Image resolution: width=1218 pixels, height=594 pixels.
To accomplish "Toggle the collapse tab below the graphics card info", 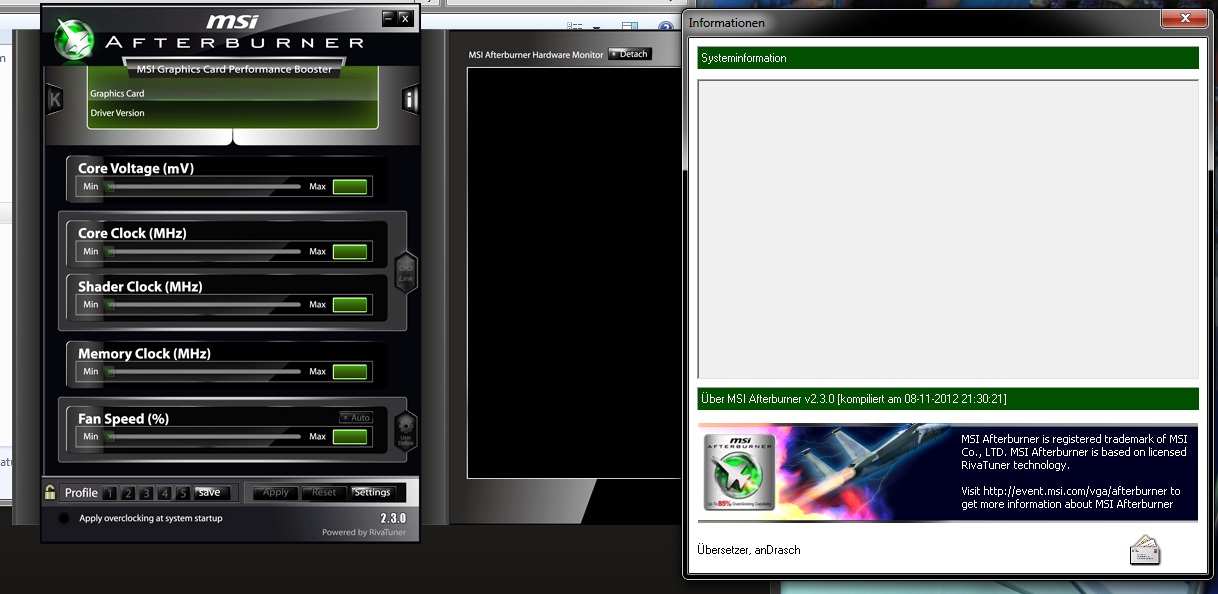I will click(233, 137).
